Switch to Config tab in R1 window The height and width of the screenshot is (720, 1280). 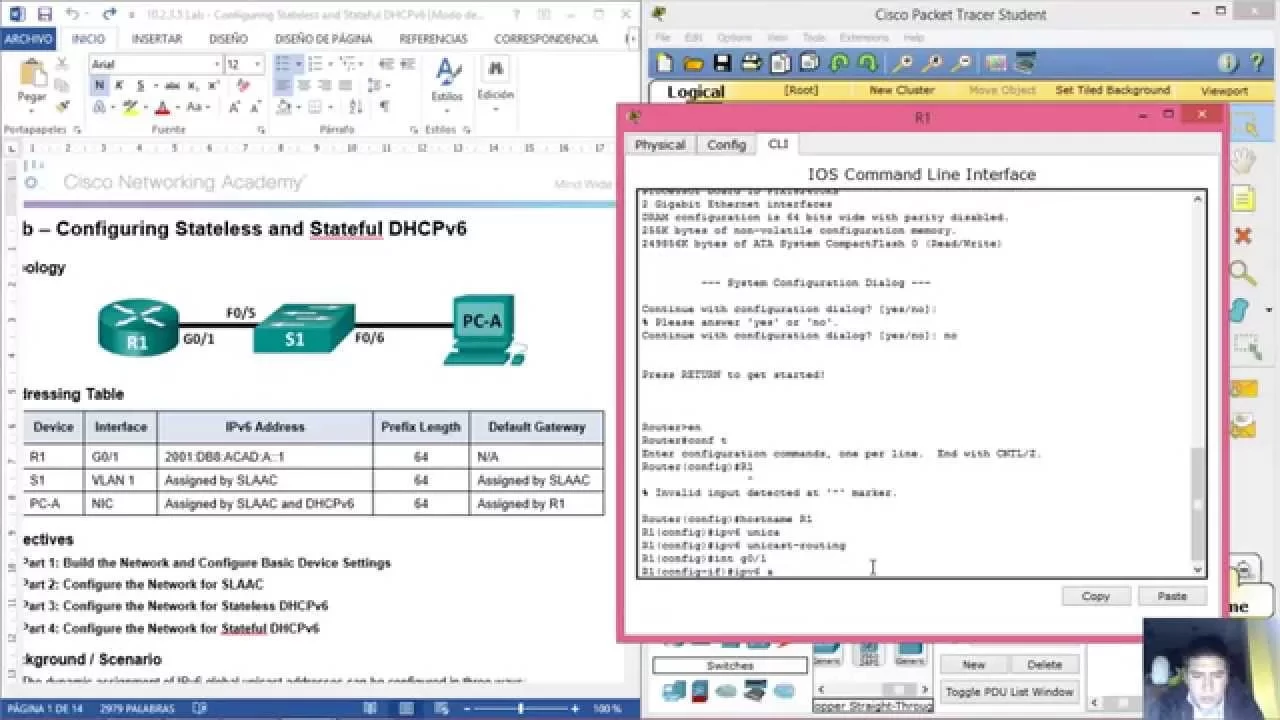(726, 144)
